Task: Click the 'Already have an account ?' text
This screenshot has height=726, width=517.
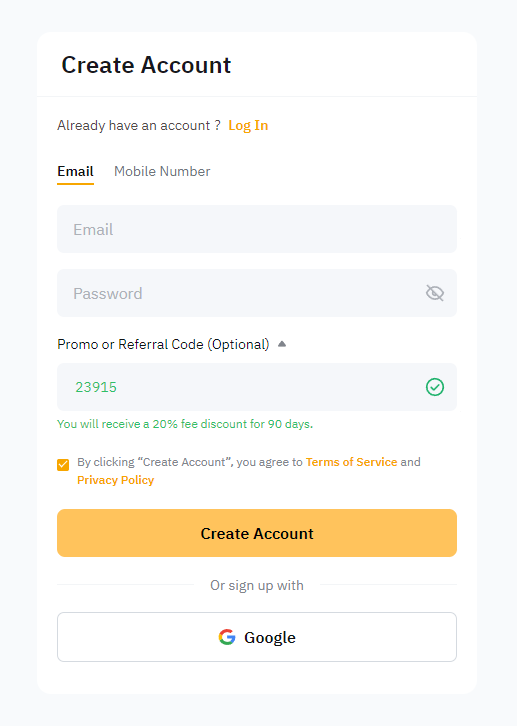Action: click(x=139, y=125)
